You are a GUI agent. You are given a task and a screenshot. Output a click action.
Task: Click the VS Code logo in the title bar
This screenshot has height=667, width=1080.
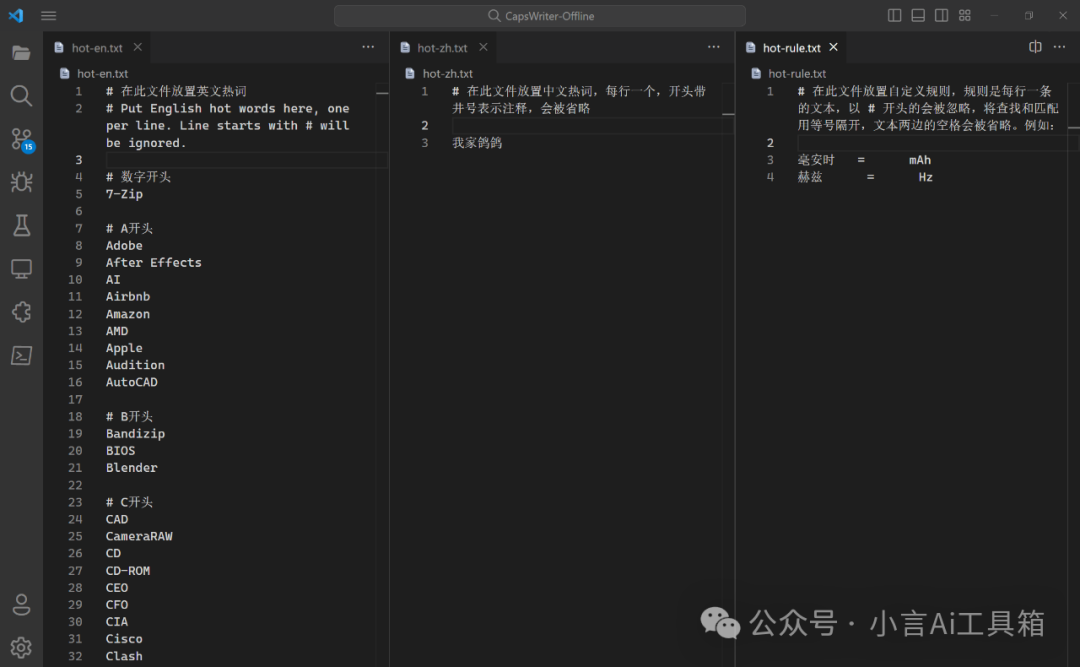pos(16,15)
